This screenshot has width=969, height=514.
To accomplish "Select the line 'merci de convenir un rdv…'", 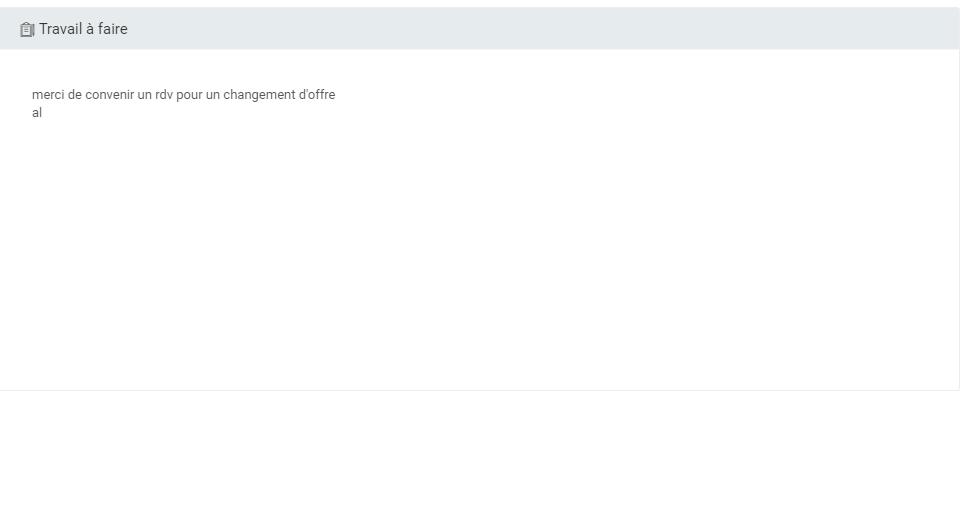I will pyautogui.click(x=183, y=95).
